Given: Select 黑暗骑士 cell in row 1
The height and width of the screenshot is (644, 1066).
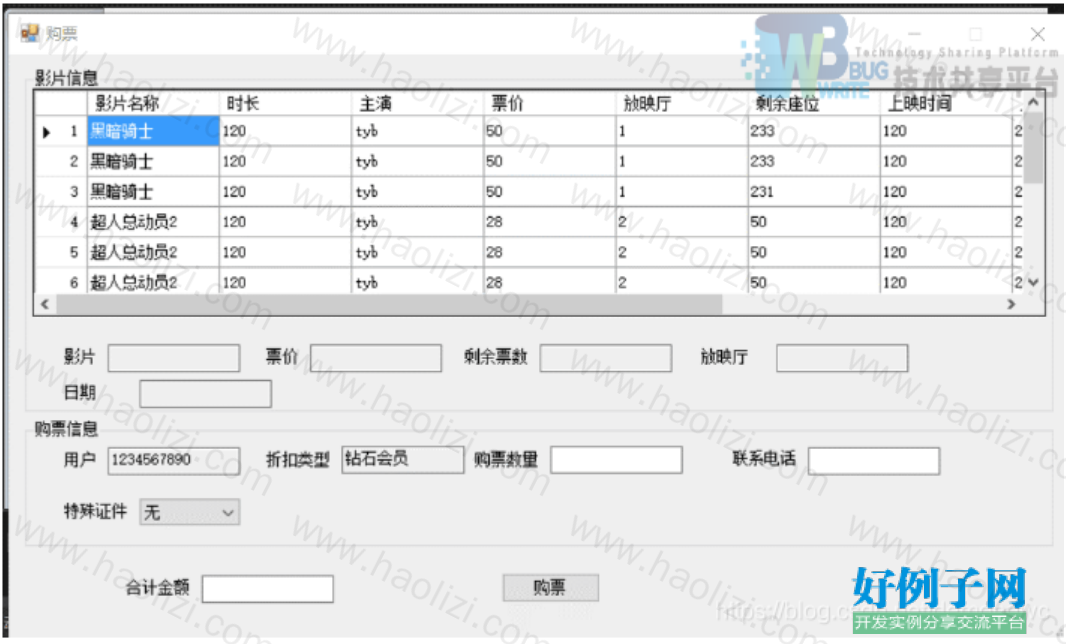Looking at the screenshot, I should pyautogui.click(x=153, y=131).
